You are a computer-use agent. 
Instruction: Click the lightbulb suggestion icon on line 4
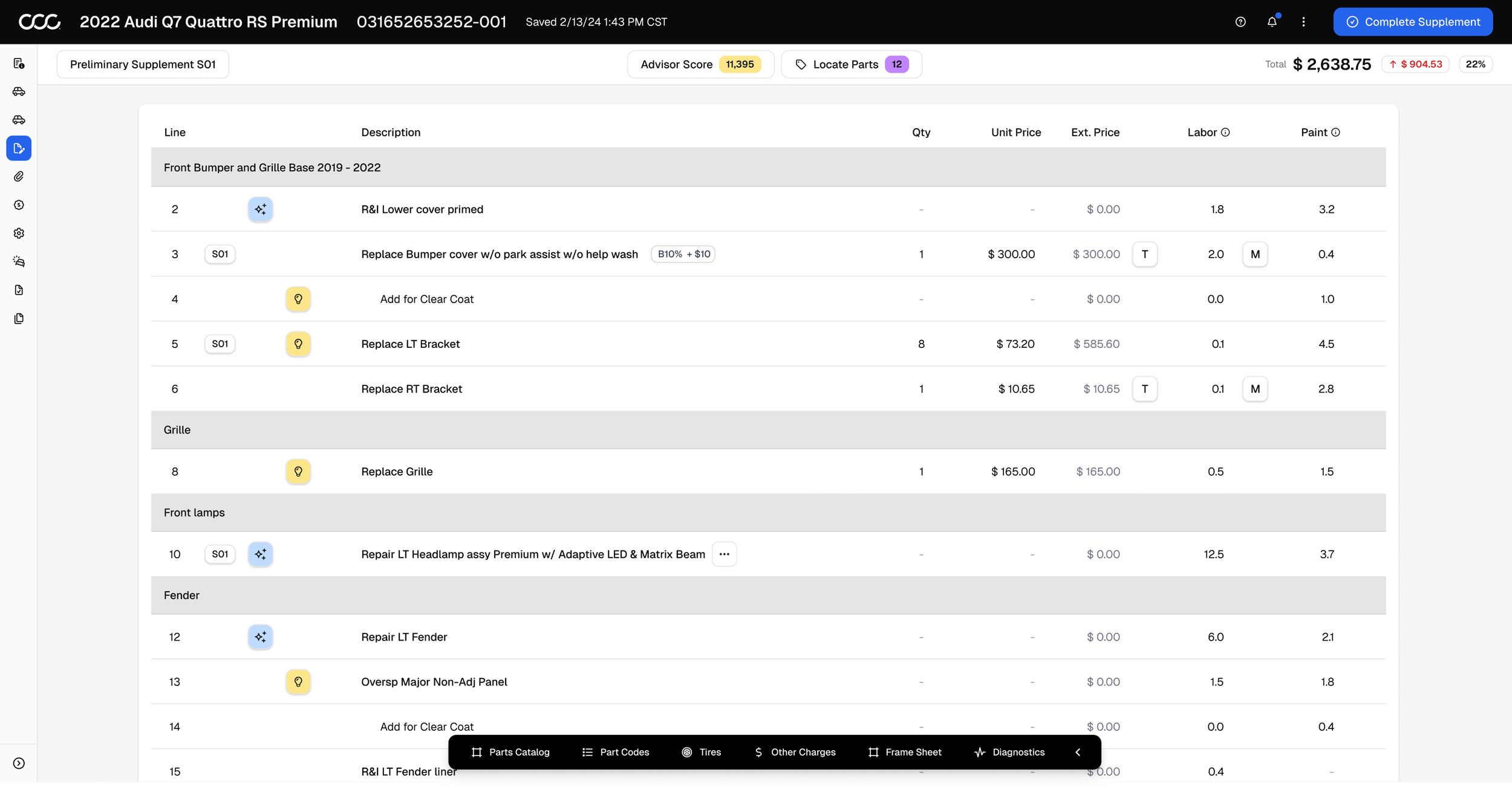click(x=298, y=299)
